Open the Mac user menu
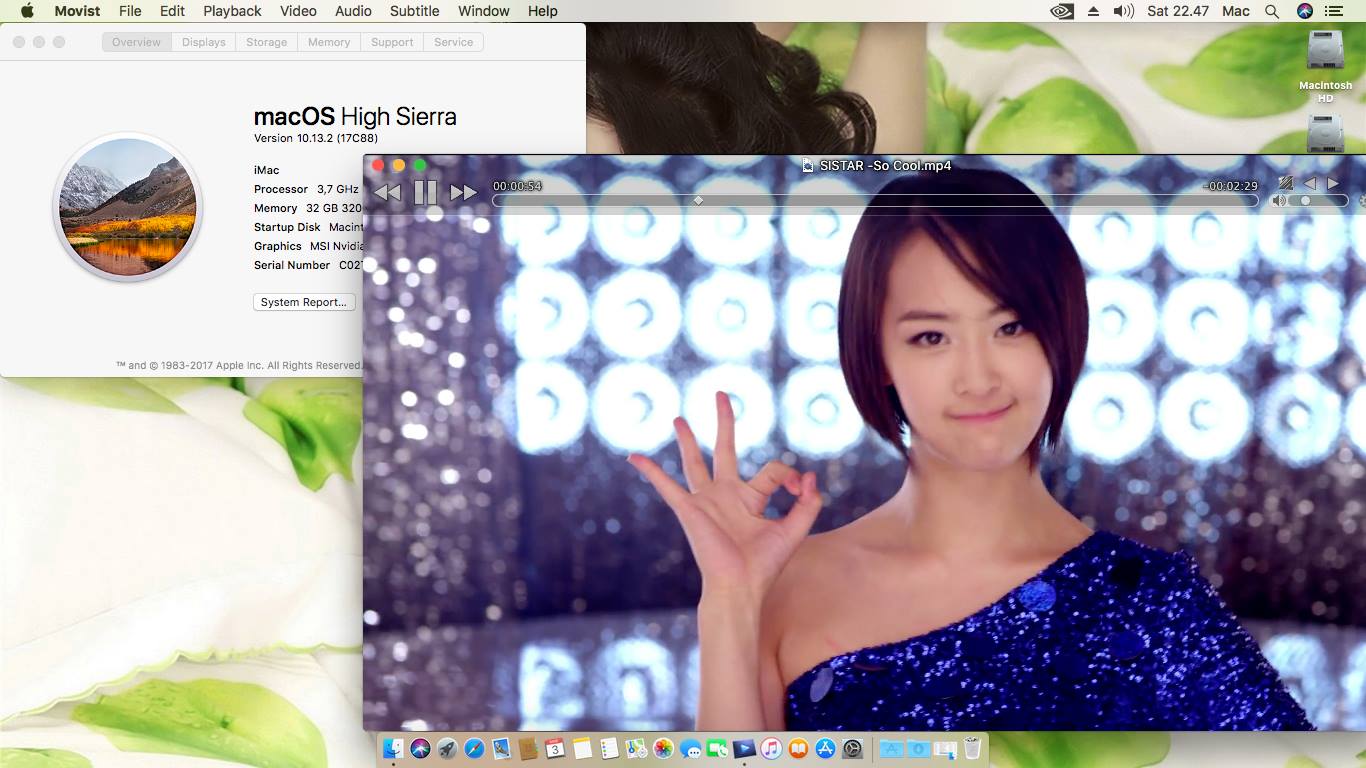Image resolution: width=1366 pixels, height=768 pixels. pyautogui.click(x=1236, y=11)
